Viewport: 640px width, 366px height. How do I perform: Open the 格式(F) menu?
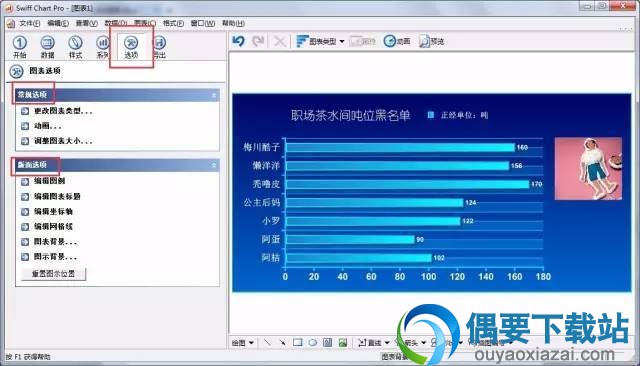pos(173,23)
